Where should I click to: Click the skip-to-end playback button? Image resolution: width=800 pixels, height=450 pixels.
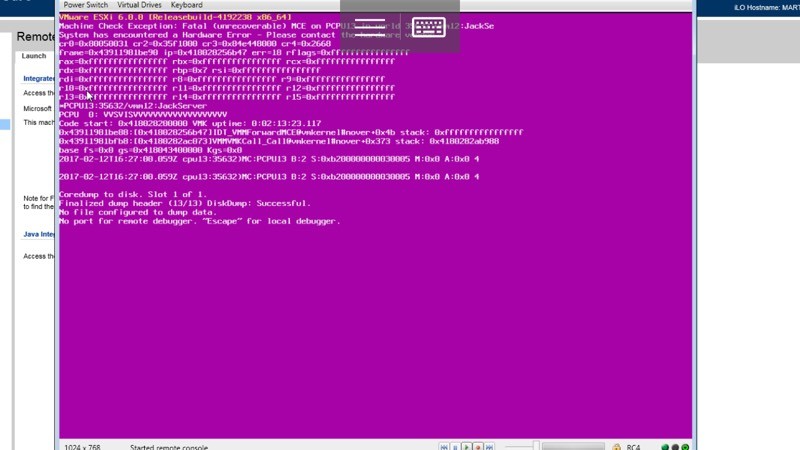coord(489,447)
